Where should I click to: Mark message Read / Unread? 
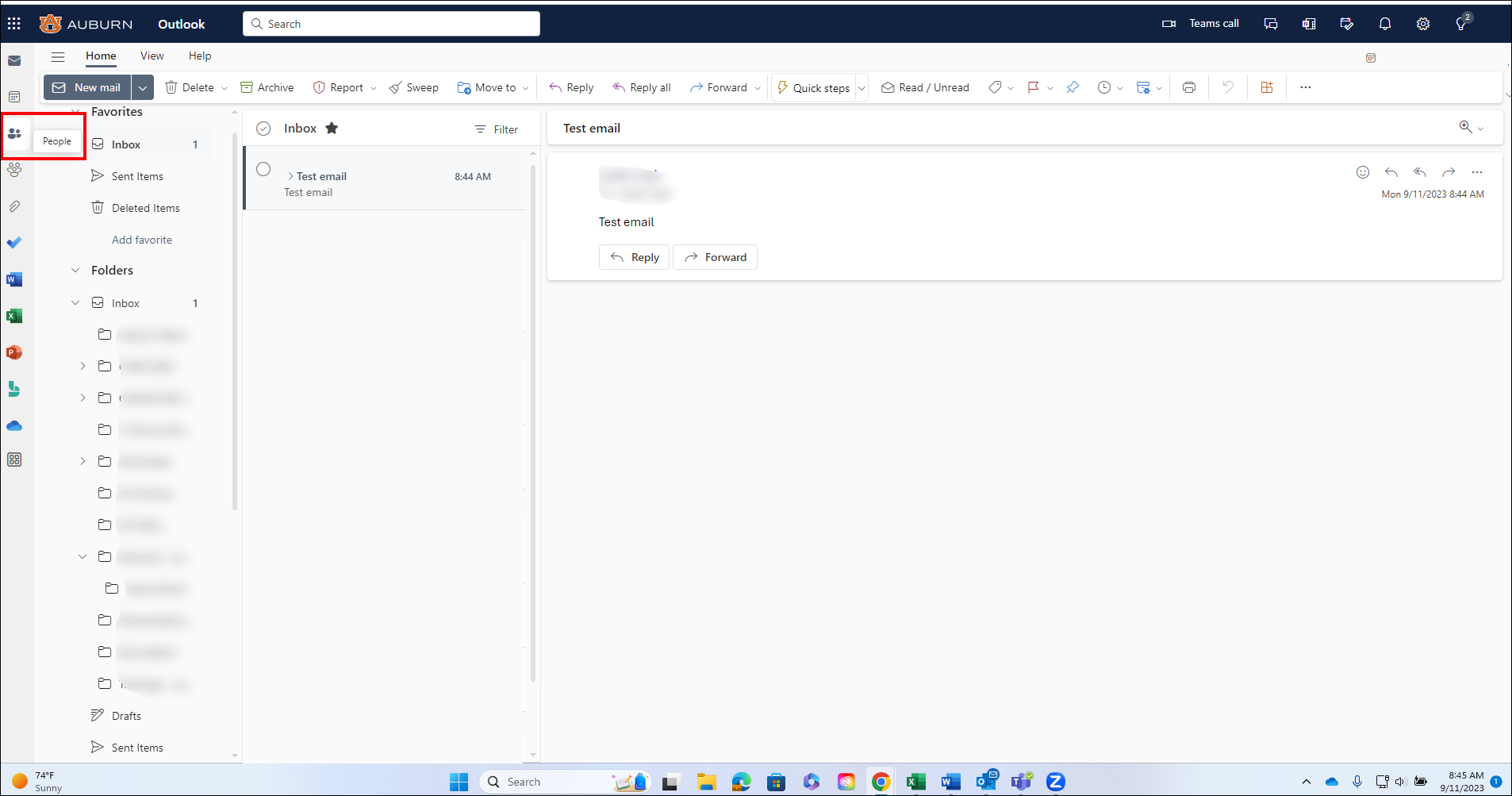click(925, 87)
